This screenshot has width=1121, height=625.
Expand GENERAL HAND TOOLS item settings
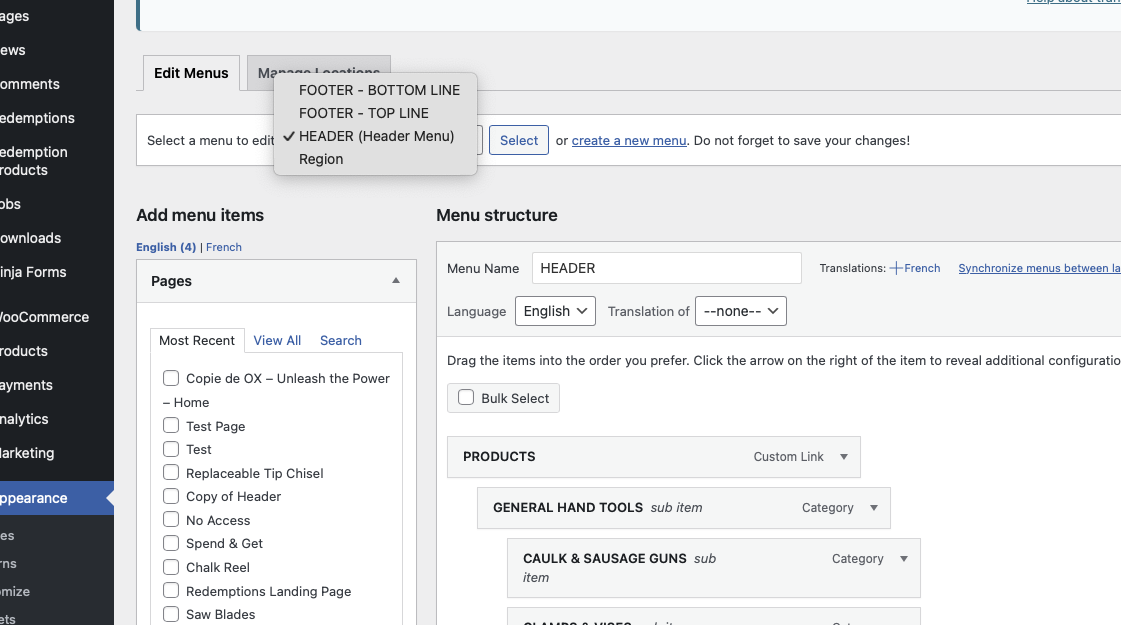(874, 508)
